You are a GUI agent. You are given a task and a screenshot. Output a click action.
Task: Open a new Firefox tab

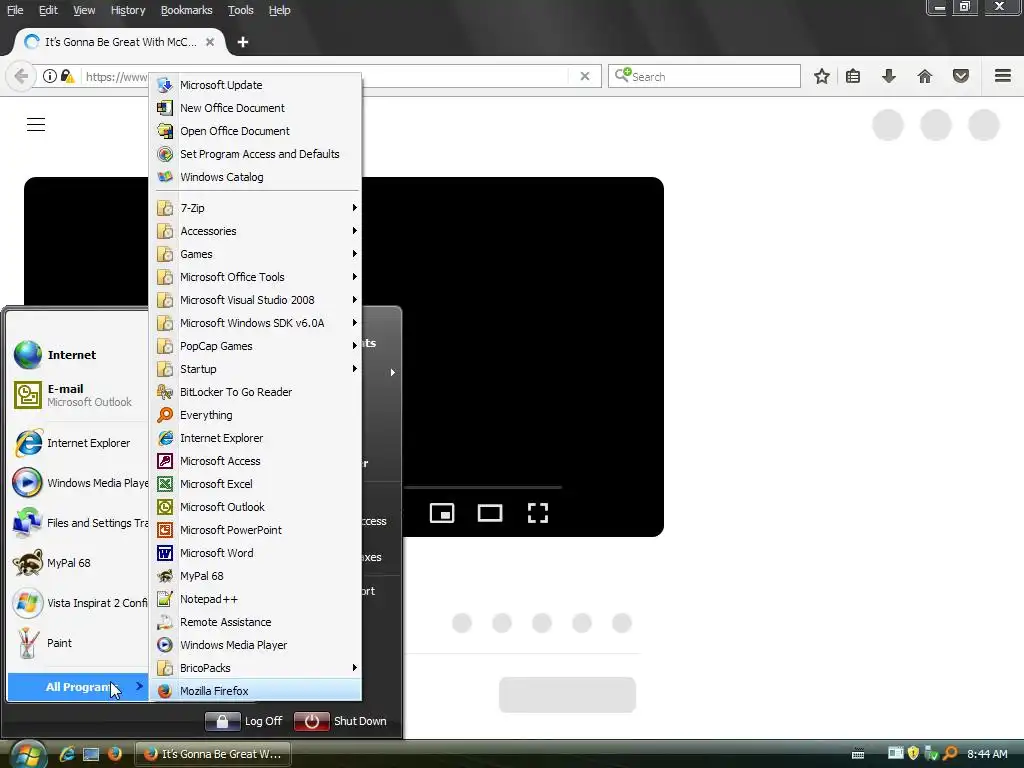(x=243, y=42)
